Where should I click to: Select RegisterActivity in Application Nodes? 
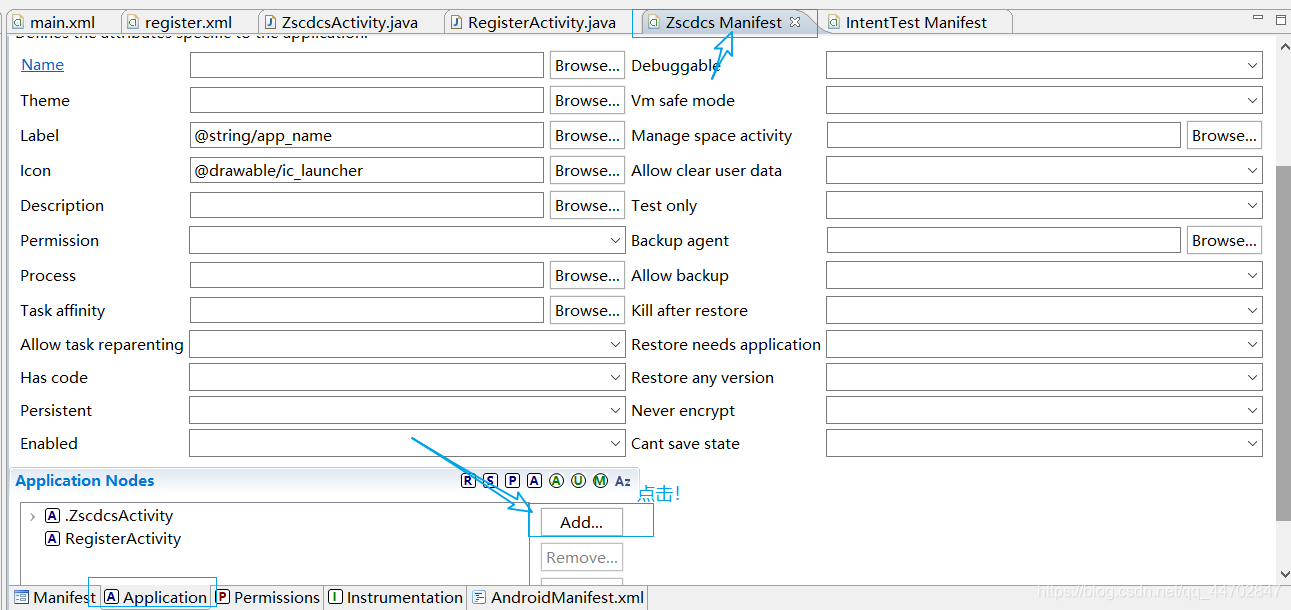pos(113,539)
